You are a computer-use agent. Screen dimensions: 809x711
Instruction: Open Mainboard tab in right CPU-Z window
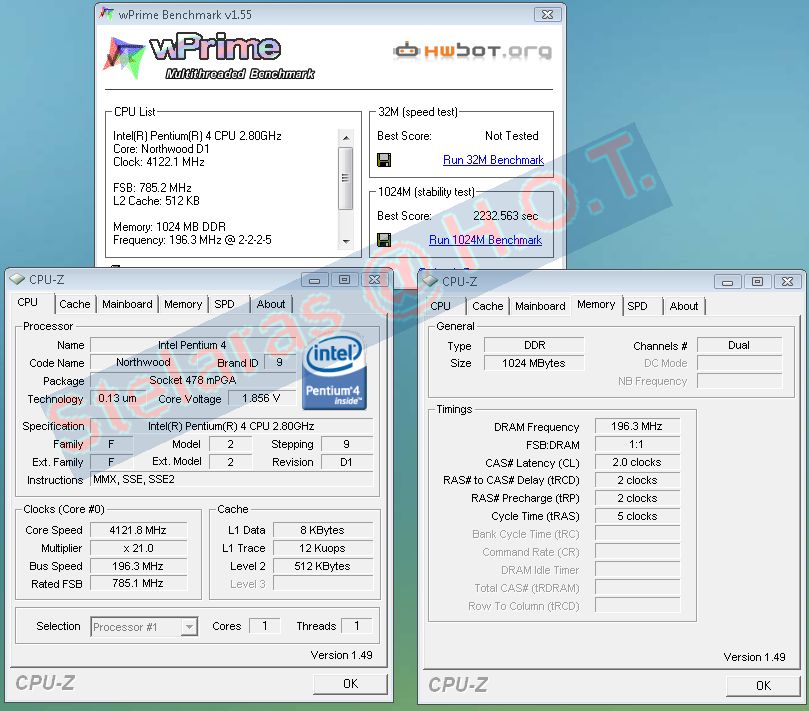[540, 306]
